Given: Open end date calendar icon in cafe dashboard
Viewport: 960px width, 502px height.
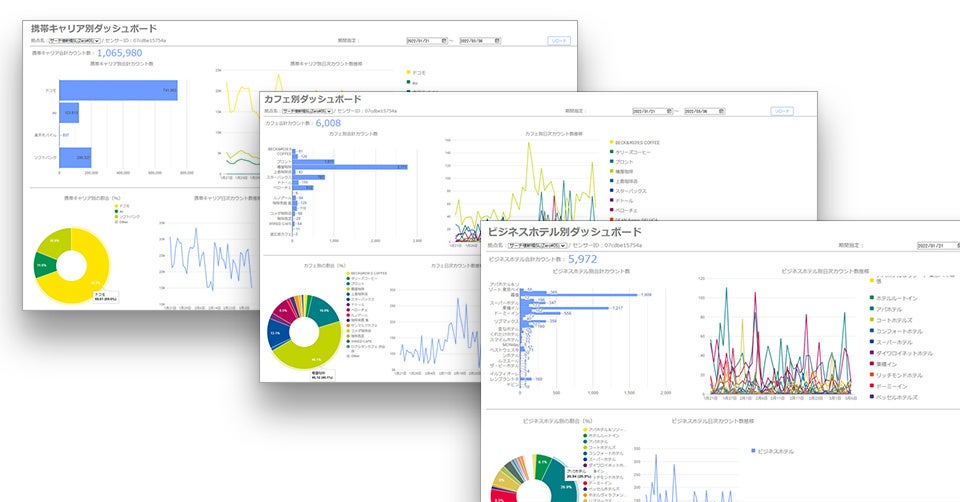Looking at the screenshot, I should coord(722,111).
